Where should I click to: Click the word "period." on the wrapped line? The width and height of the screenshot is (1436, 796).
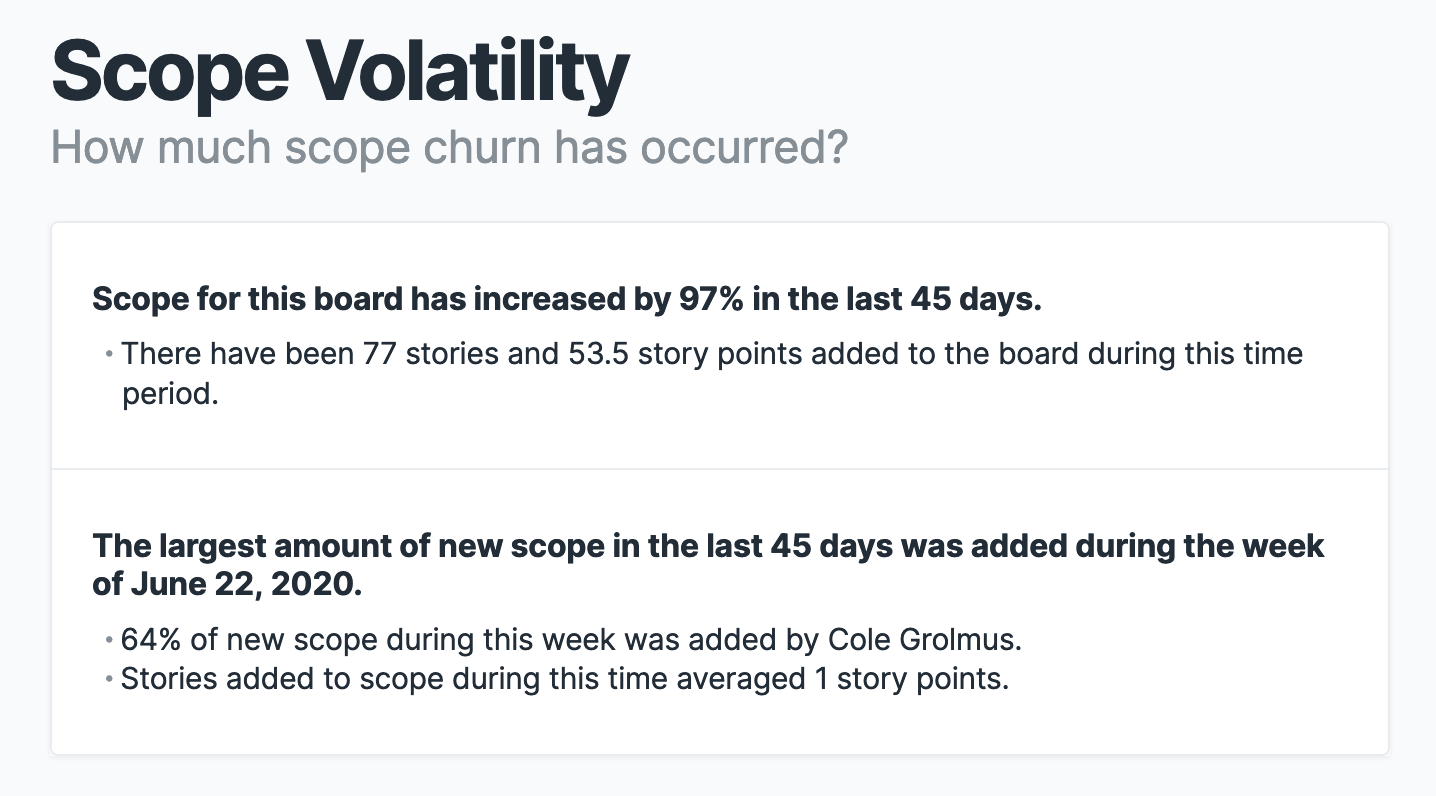click(169, 393)
